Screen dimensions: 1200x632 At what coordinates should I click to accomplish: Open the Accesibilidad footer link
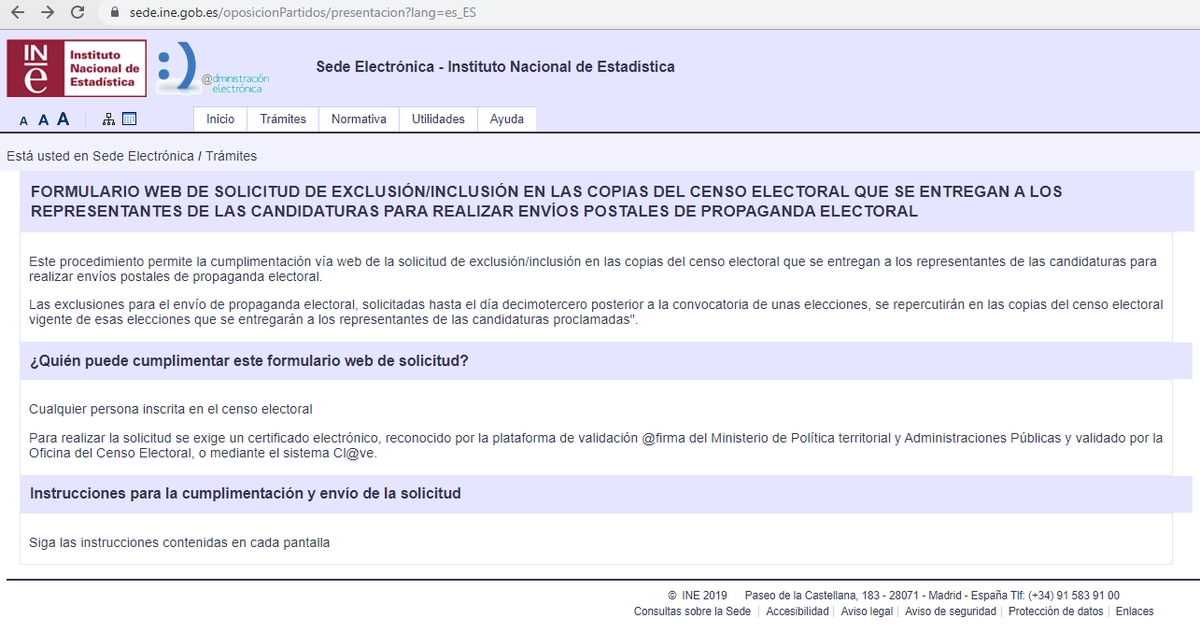tap(797, 610)
